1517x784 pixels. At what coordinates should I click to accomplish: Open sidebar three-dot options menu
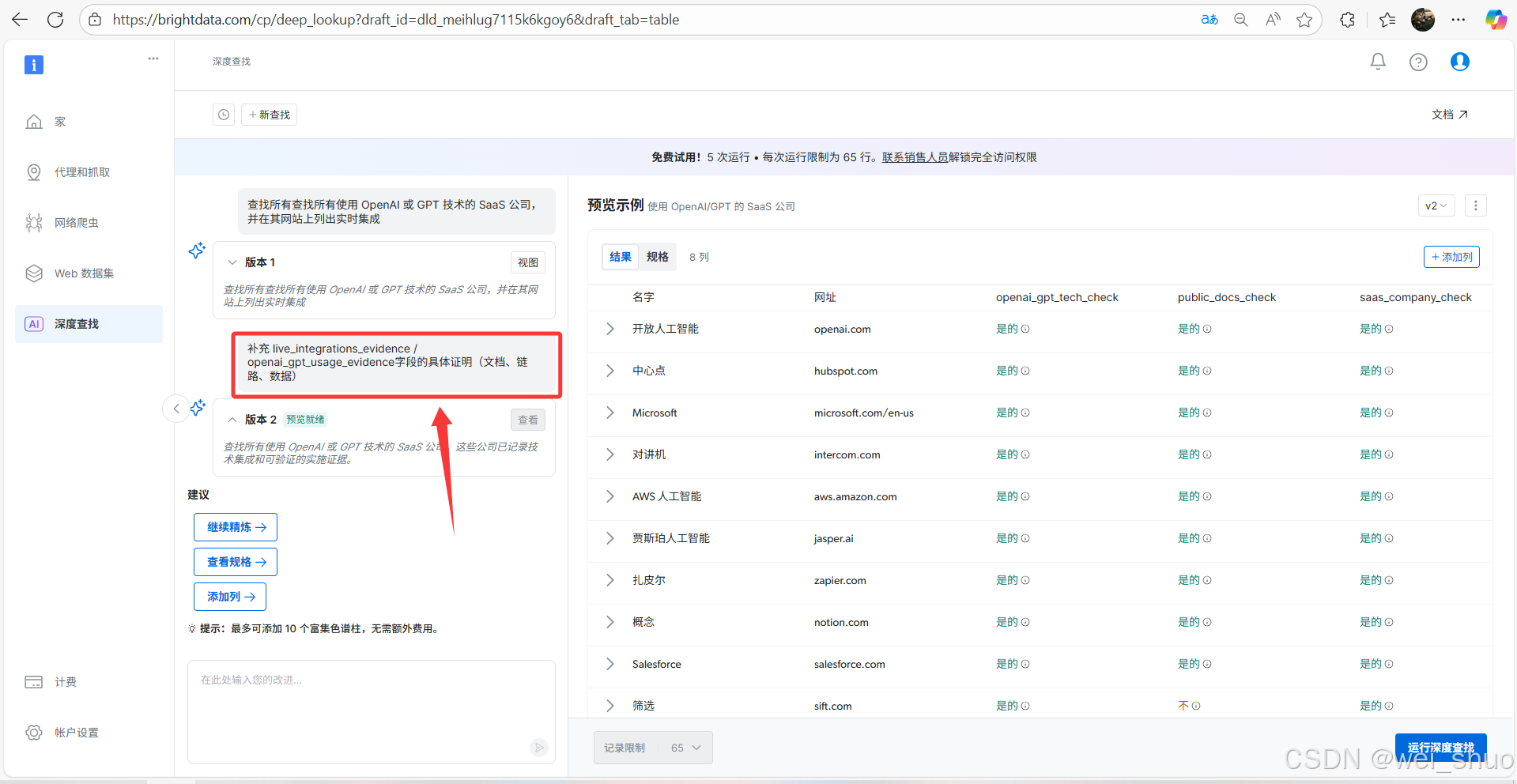click(153, 58)
